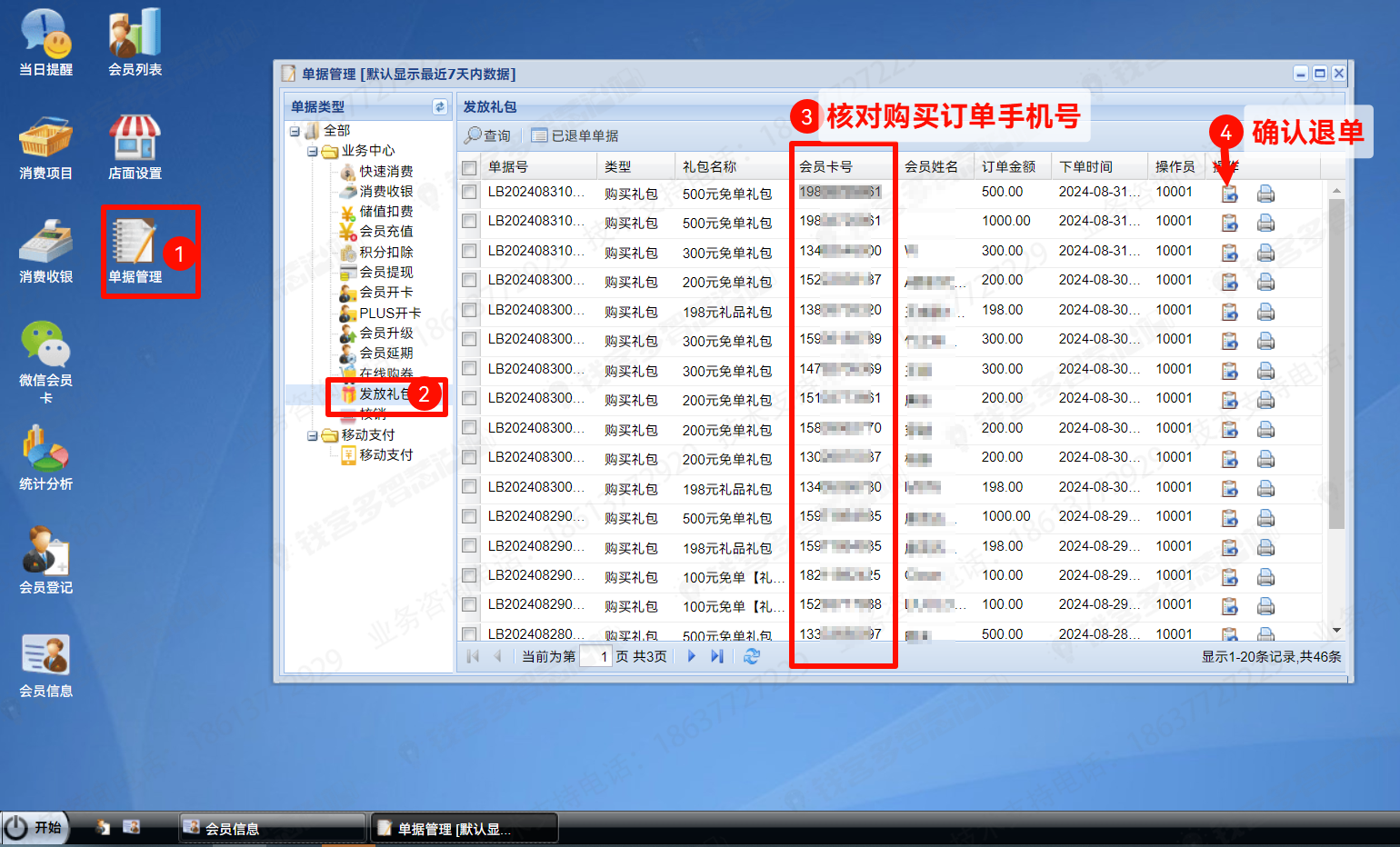Jump to the last page arrow
Viewport: 1400px width, 847px height.
(x=717, y=656)
